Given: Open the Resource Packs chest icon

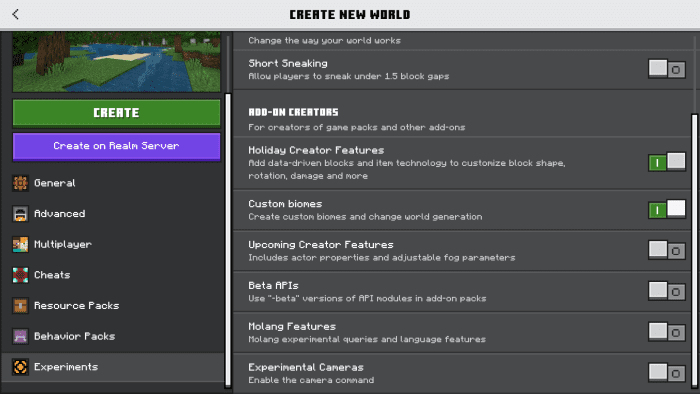Looking at the screenshot, I should click(20, 306).
